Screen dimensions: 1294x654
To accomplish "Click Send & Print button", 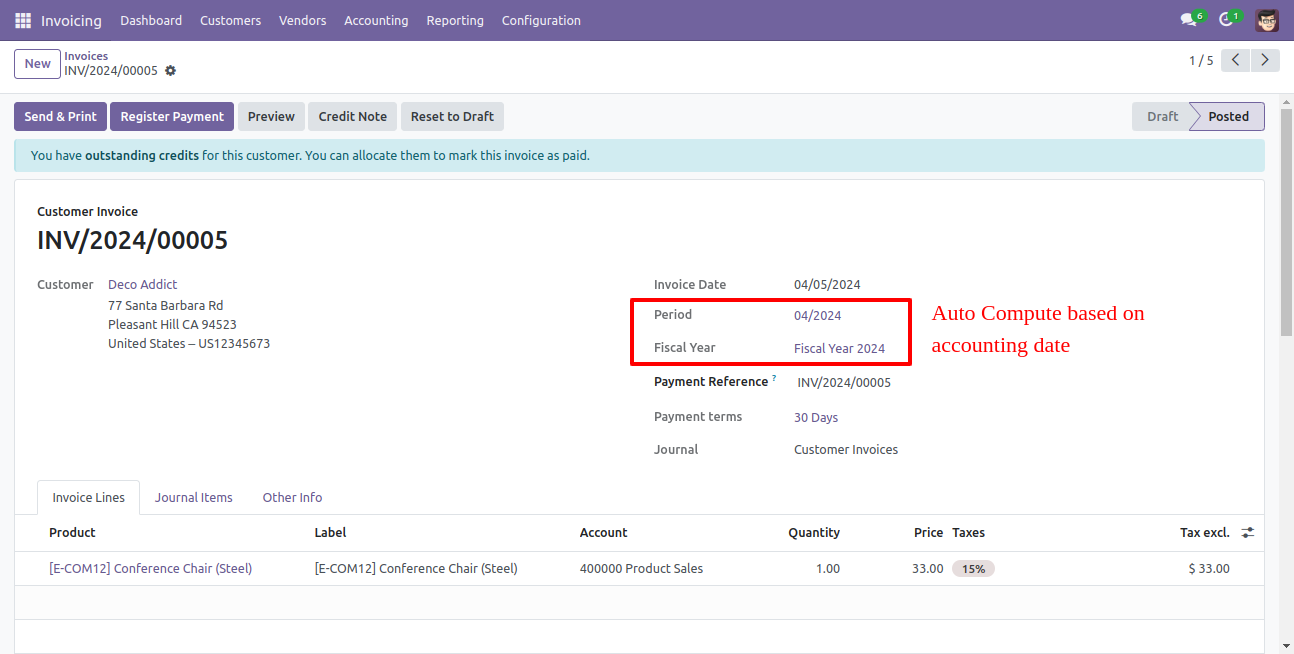I will coord(60,117).
